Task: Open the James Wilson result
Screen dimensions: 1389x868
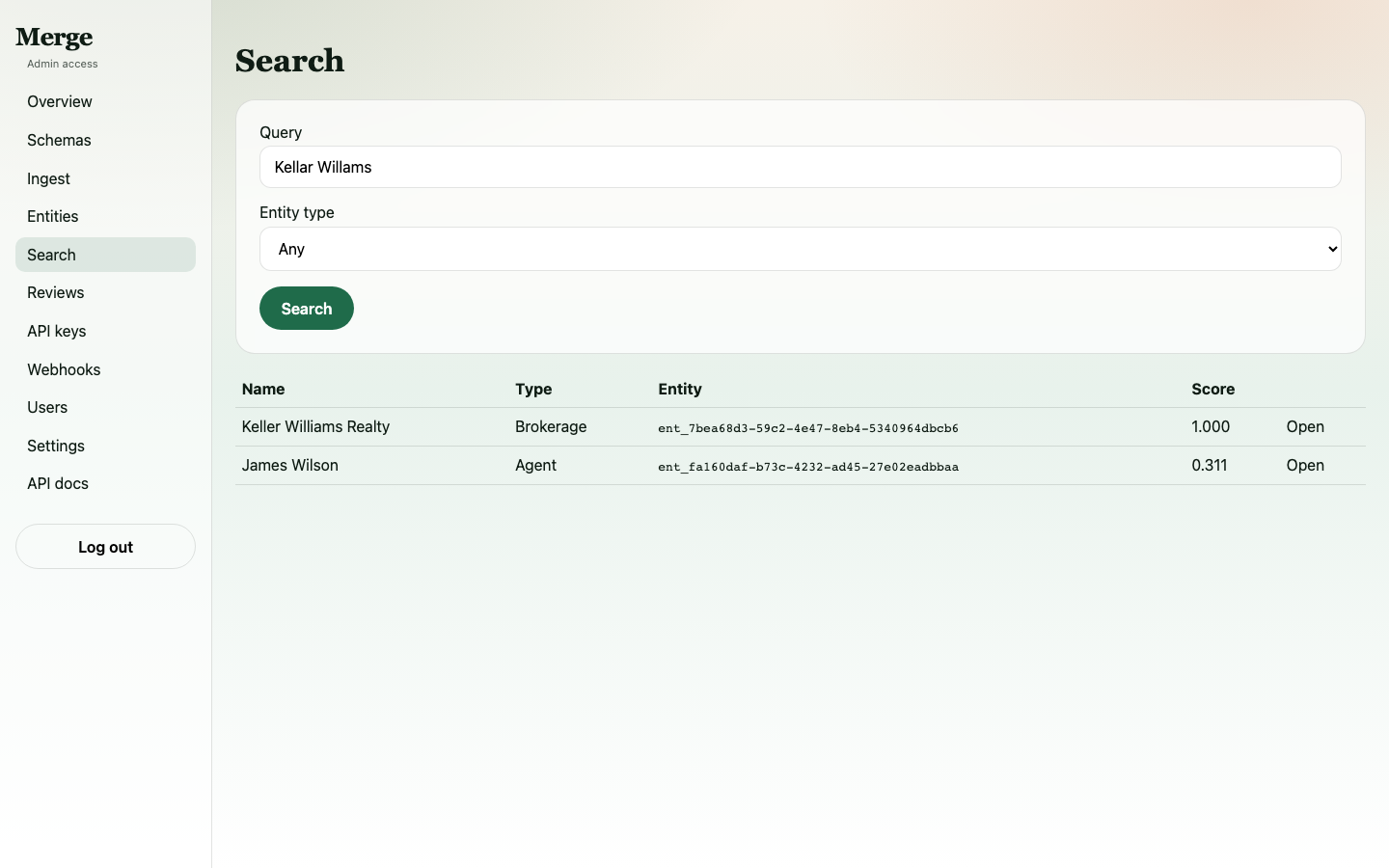Action: (1305, 465)
